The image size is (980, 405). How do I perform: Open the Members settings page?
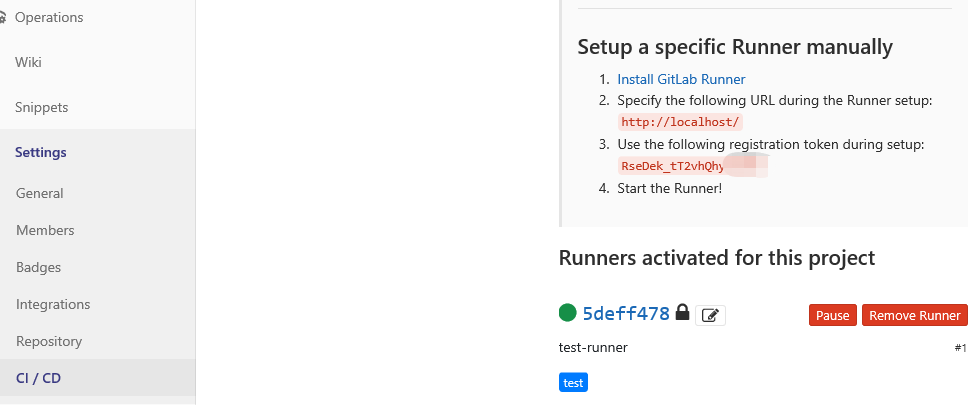coord(45,230)
